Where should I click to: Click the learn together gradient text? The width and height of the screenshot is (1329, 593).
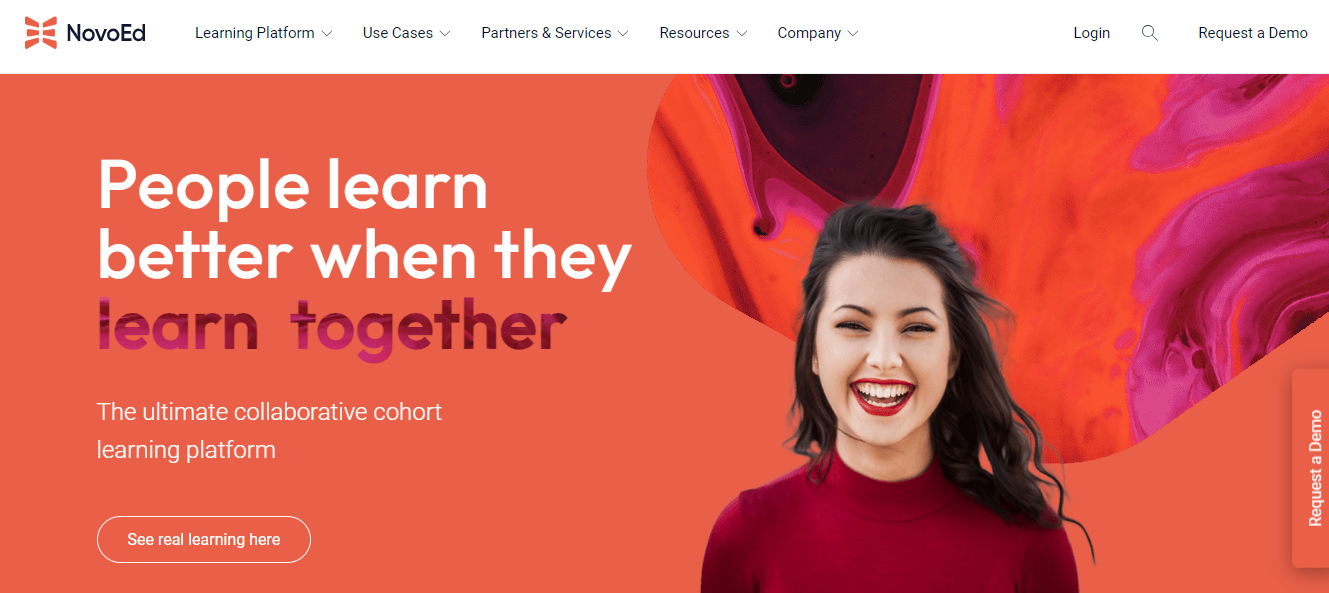332,328
